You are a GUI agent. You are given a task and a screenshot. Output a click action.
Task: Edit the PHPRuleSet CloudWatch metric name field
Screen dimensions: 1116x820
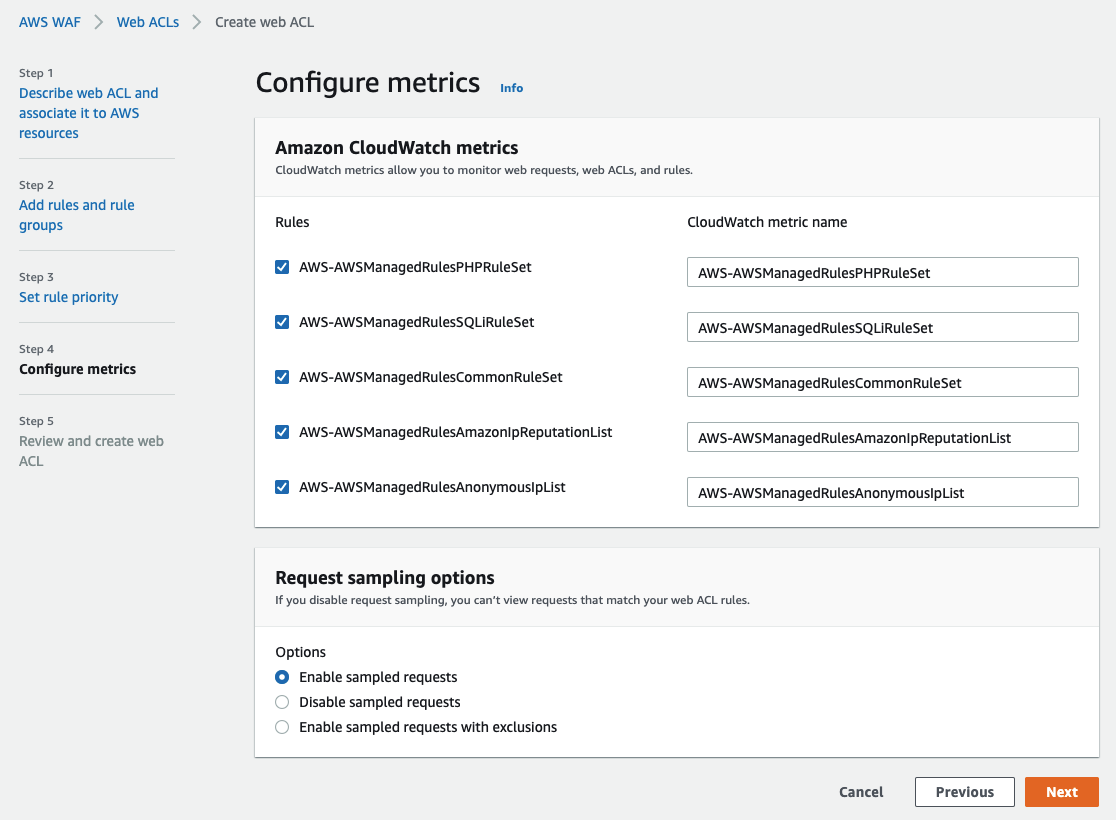click(x=882, y=272)
